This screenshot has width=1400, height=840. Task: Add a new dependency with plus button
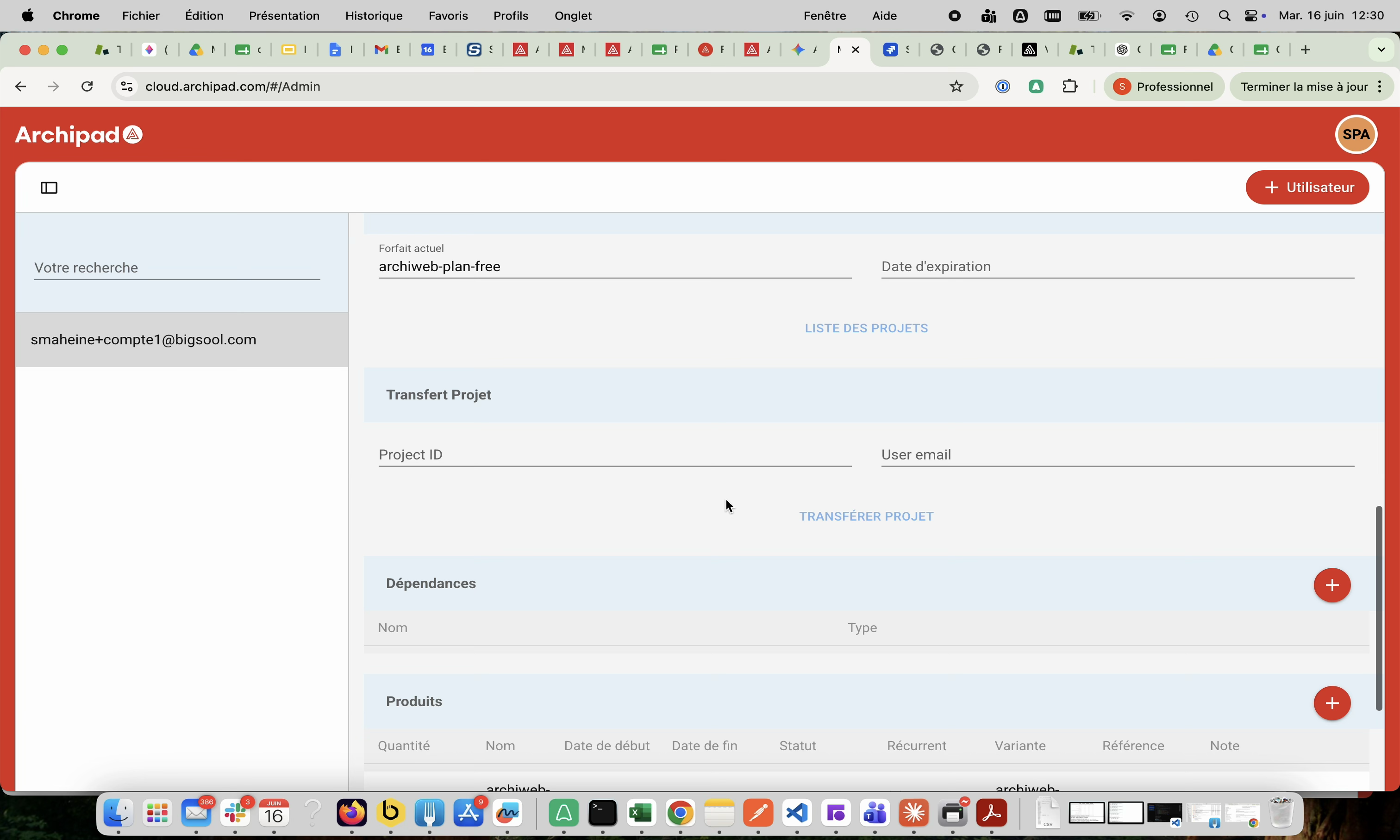pos(1332,585)
